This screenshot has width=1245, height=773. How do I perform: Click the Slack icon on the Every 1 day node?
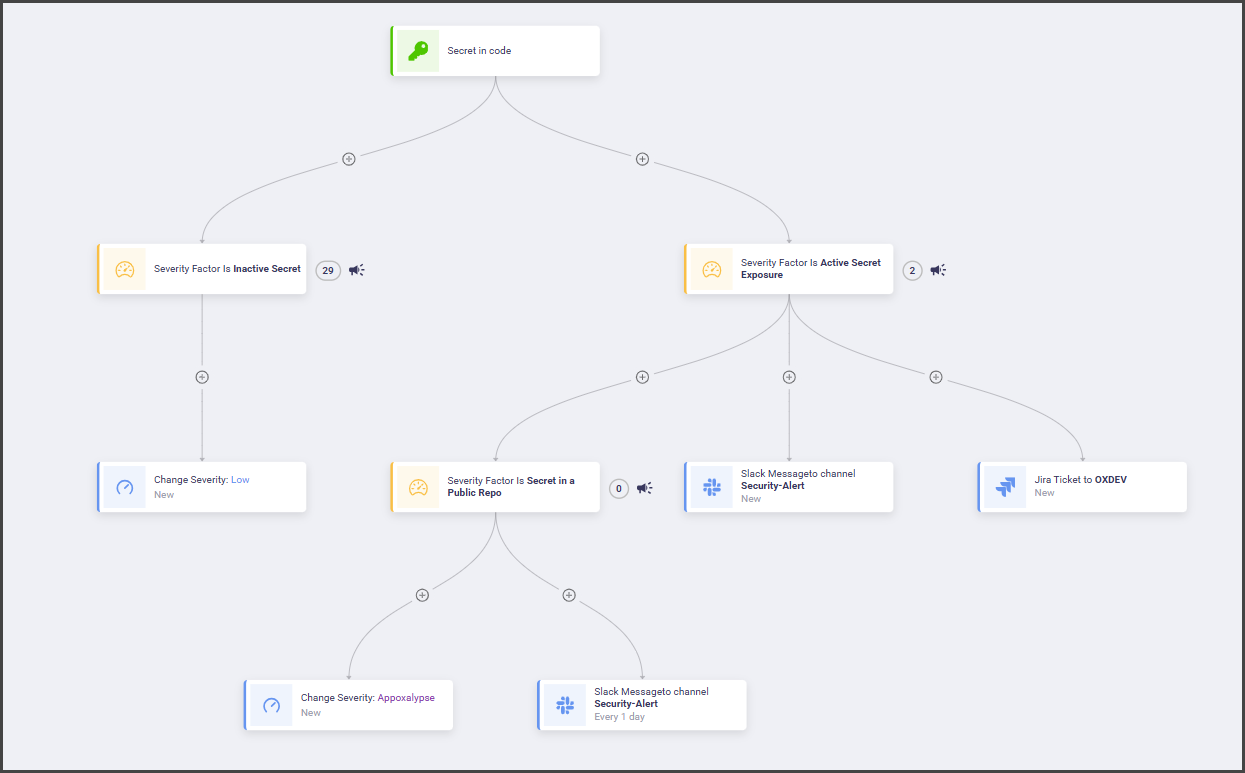(x=565, y=705)
